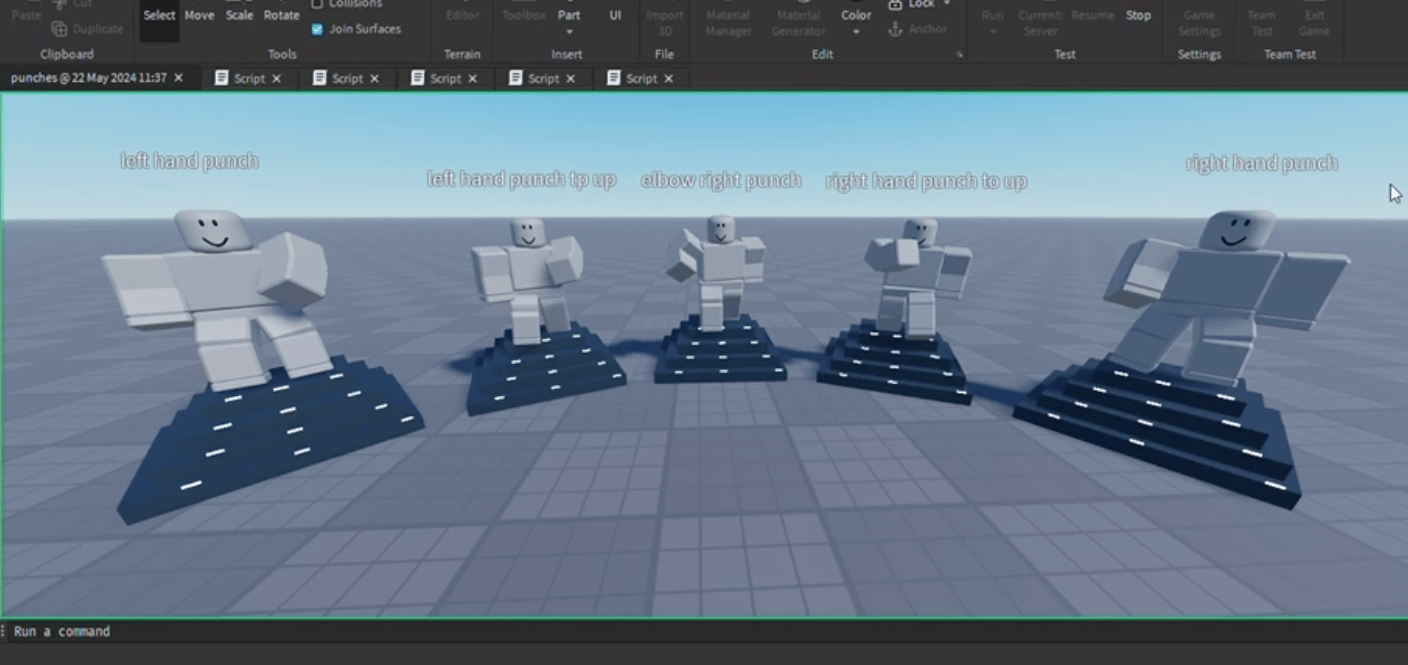This screenshot has height=665, width=1408.
Task: Uncheck the Join Surfaces checkbox
Action: [317, 29]
